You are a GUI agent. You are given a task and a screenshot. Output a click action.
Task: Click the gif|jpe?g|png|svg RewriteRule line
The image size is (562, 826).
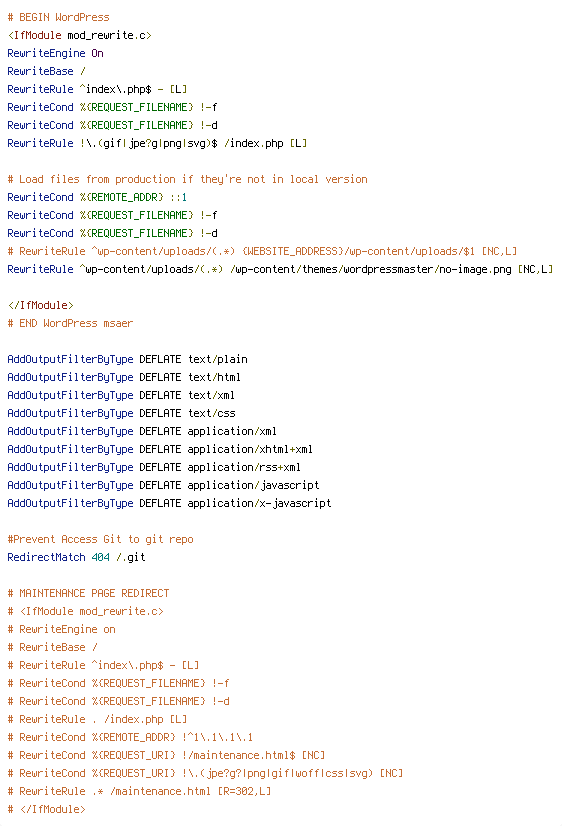[x=157, y=143]
